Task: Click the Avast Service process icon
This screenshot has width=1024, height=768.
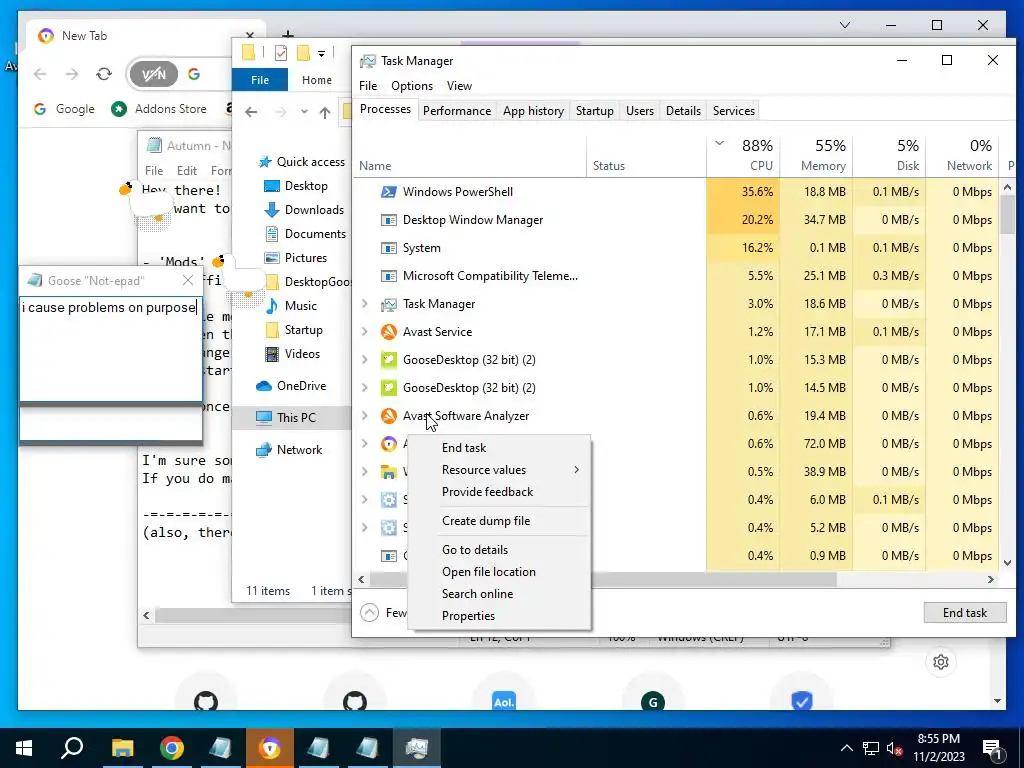Action: (x=389, y=332)
